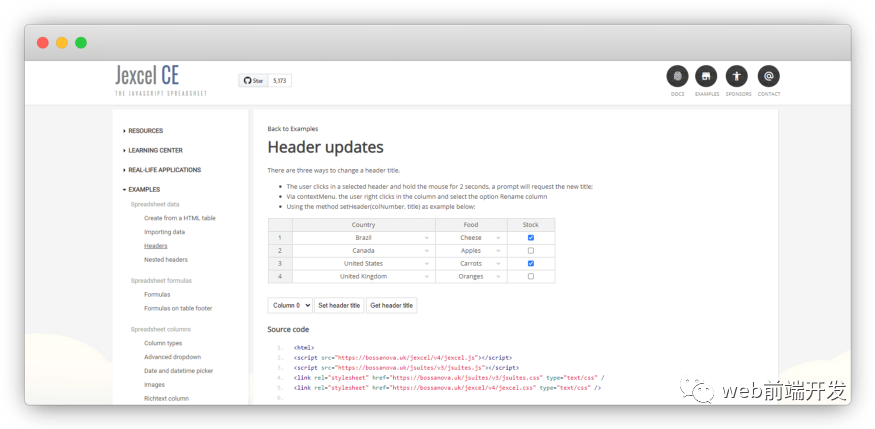Toggle Stock checkbox in United States row

531,263
